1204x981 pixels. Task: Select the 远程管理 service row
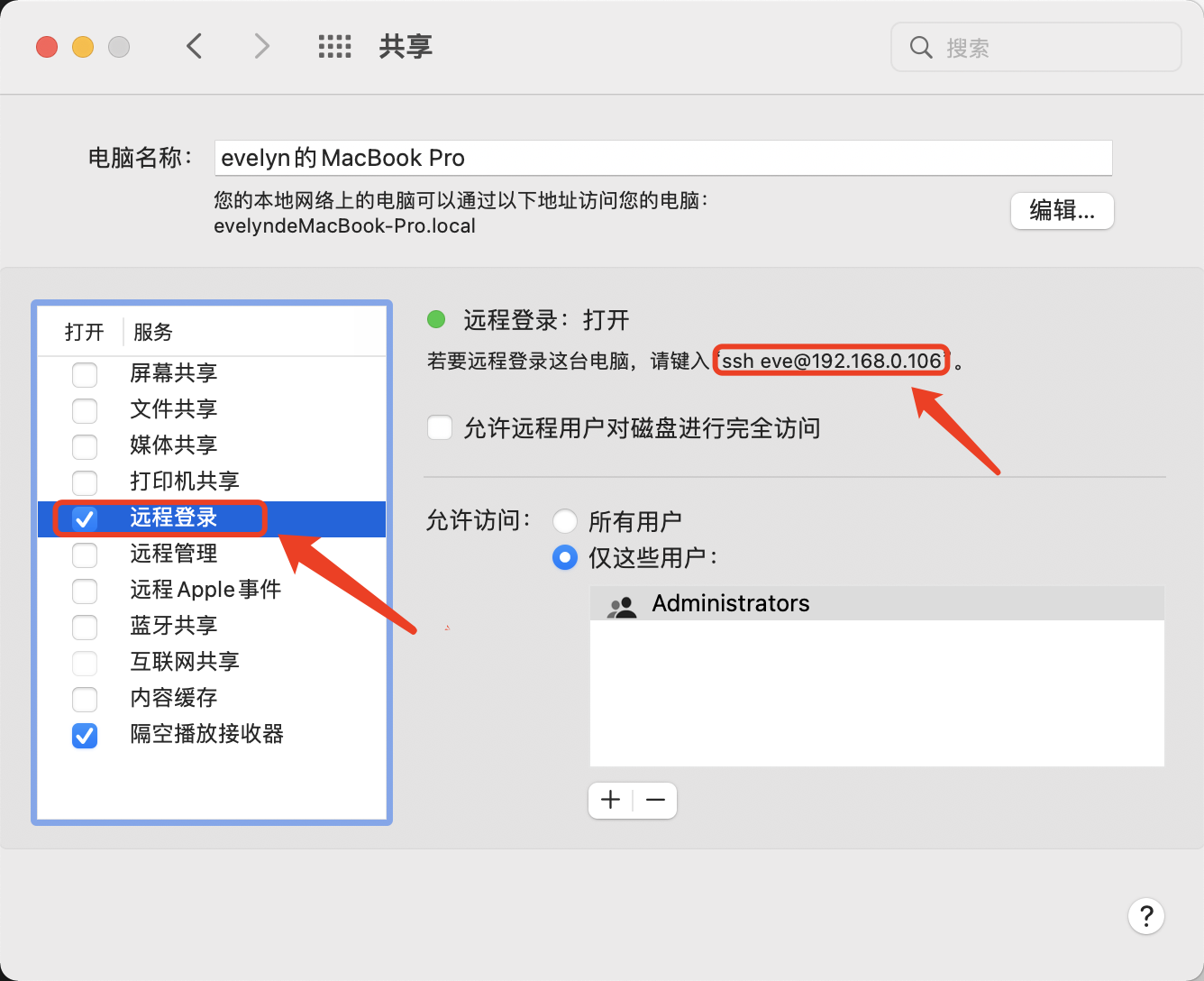pyautogui.click(x=212, y=555)
